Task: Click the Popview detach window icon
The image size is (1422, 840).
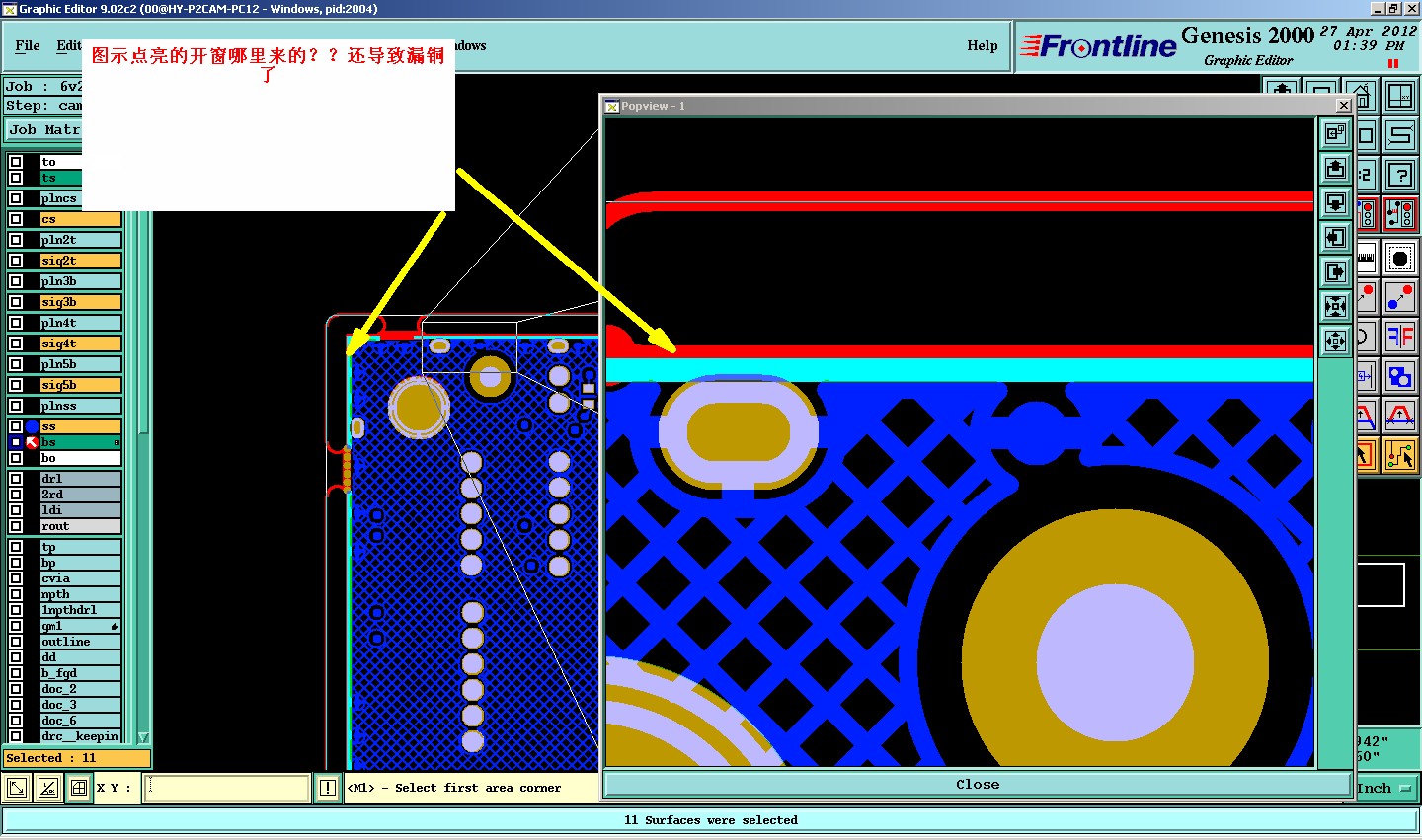Action: [1335, 134]
